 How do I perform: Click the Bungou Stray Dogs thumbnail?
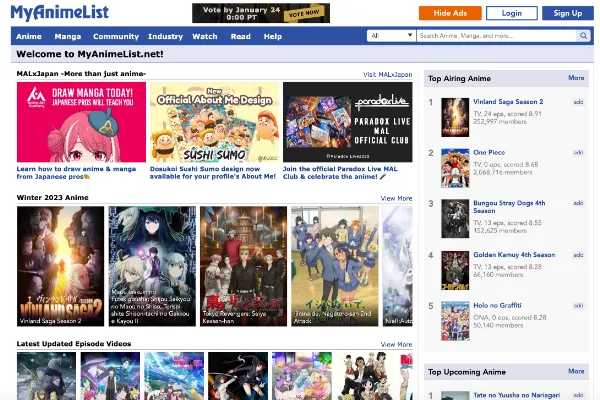point(455,219)
